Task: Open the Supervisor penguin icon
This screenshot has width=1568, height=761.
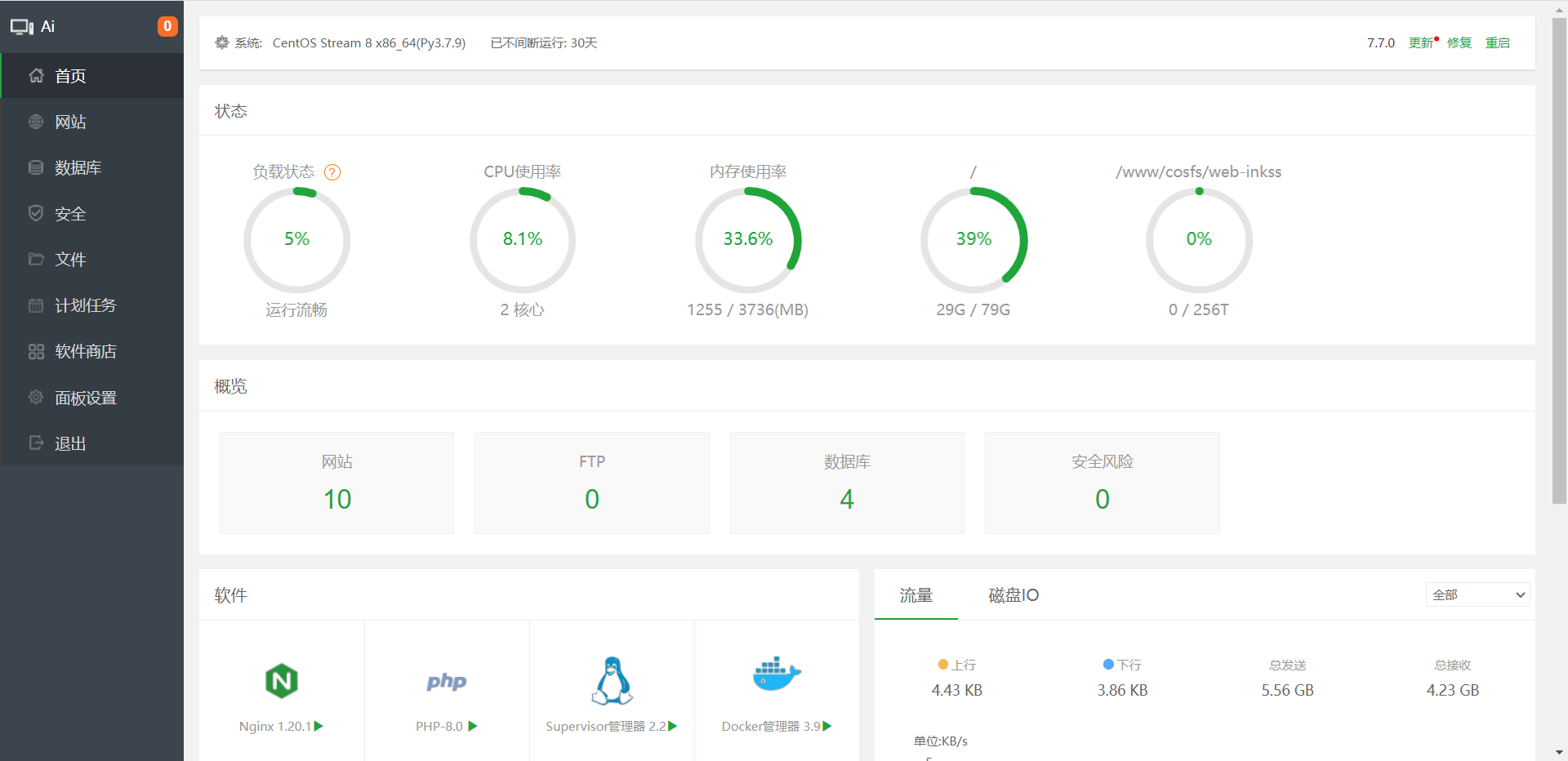Action: [612, 680]
